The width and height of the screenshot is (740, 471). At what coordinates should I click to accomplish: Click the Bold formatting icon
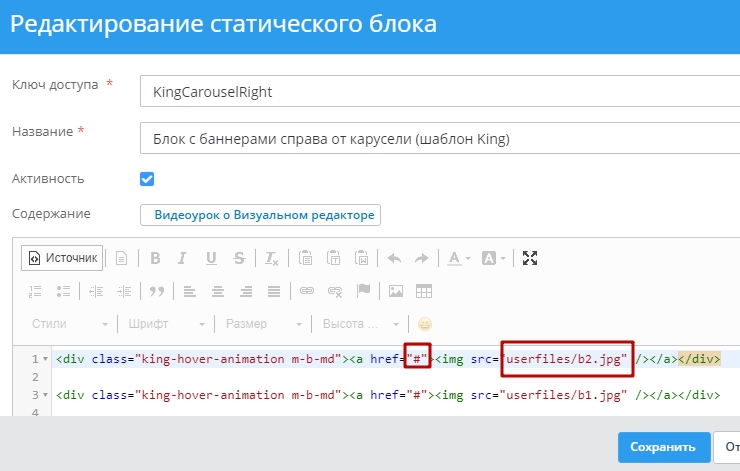point(155,258)
